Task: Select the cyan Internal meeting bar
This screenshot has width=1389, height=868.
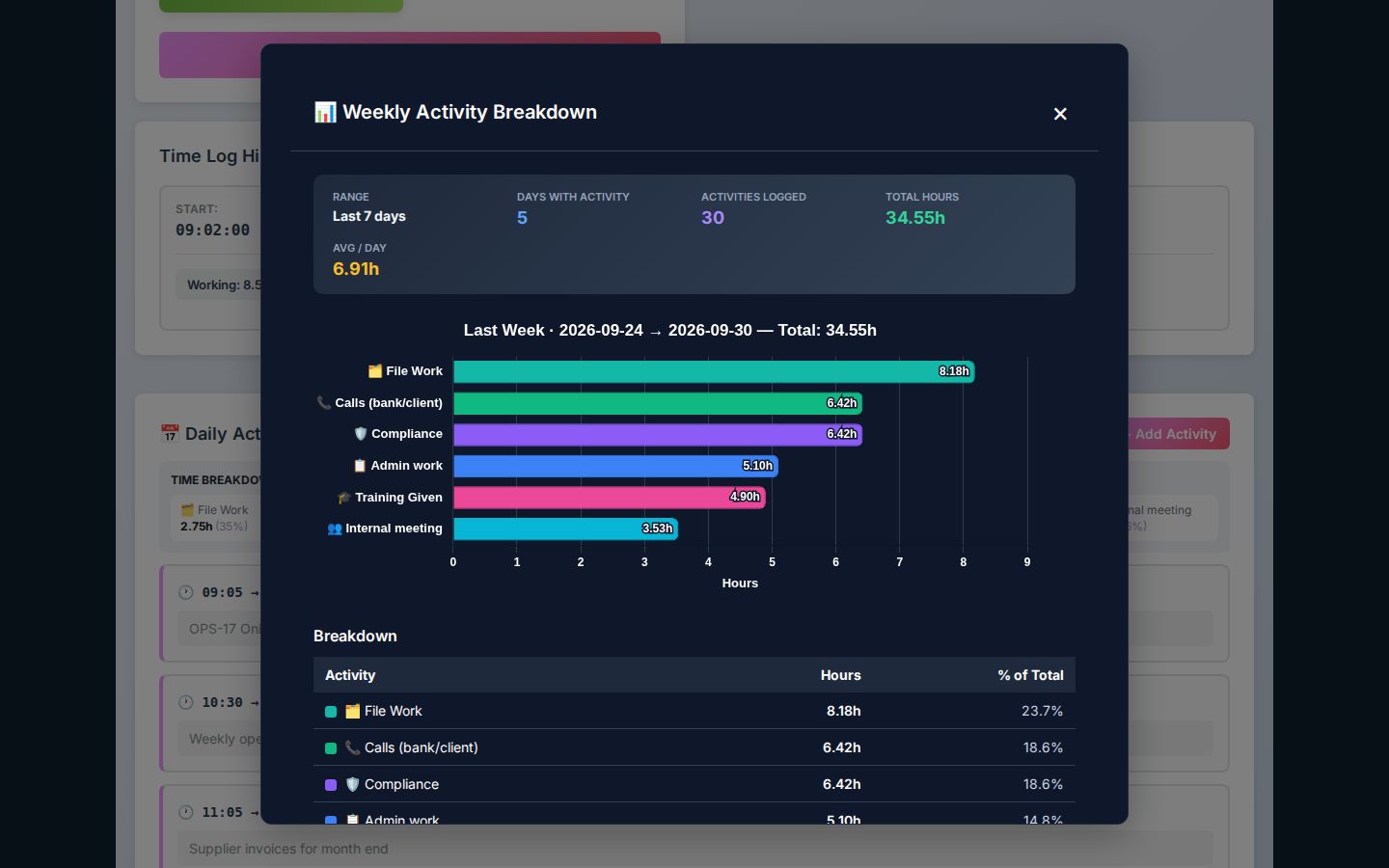Action: 565,529
